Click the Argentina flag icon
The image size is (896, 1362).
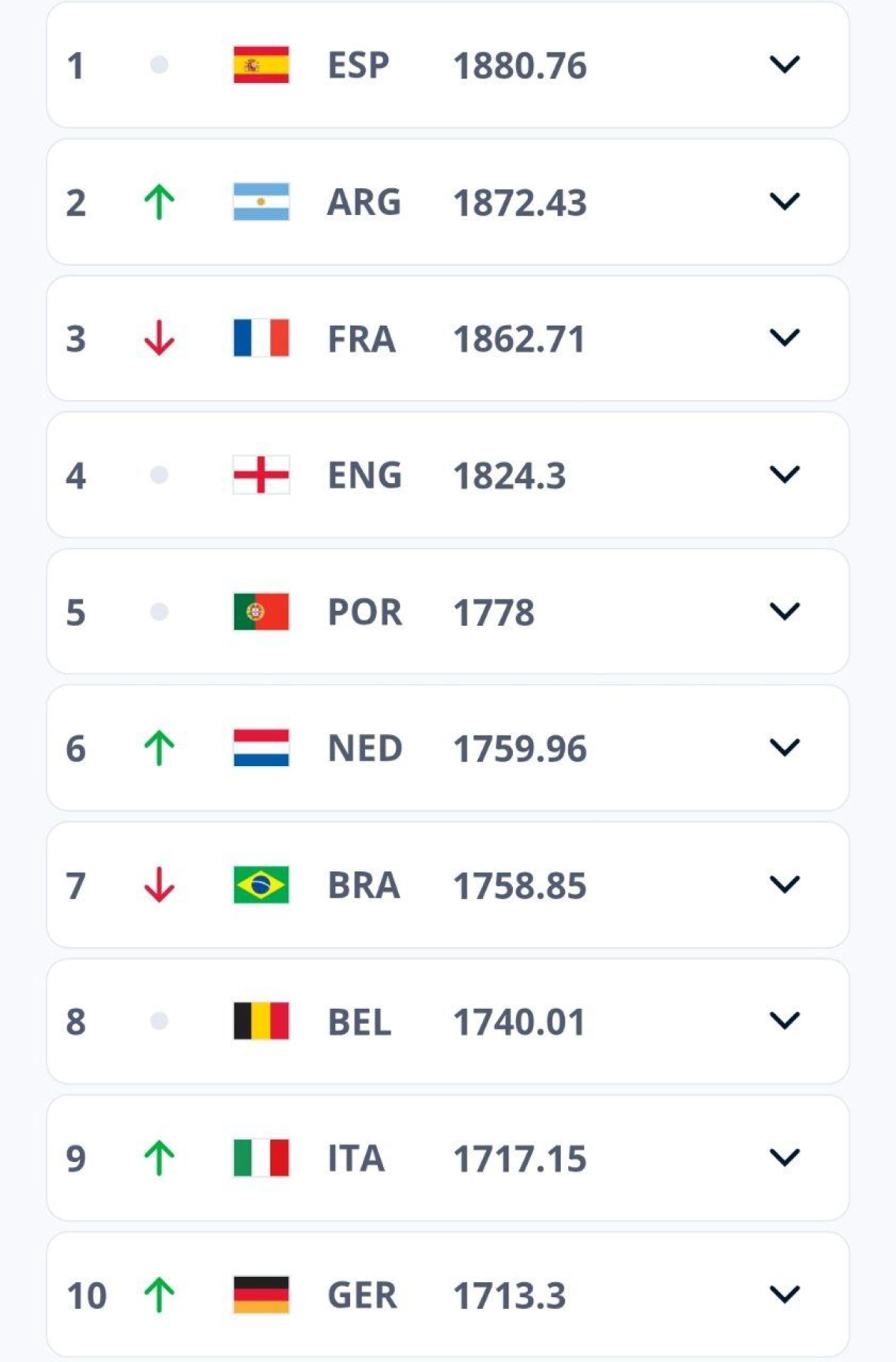(x=261, y=202)
